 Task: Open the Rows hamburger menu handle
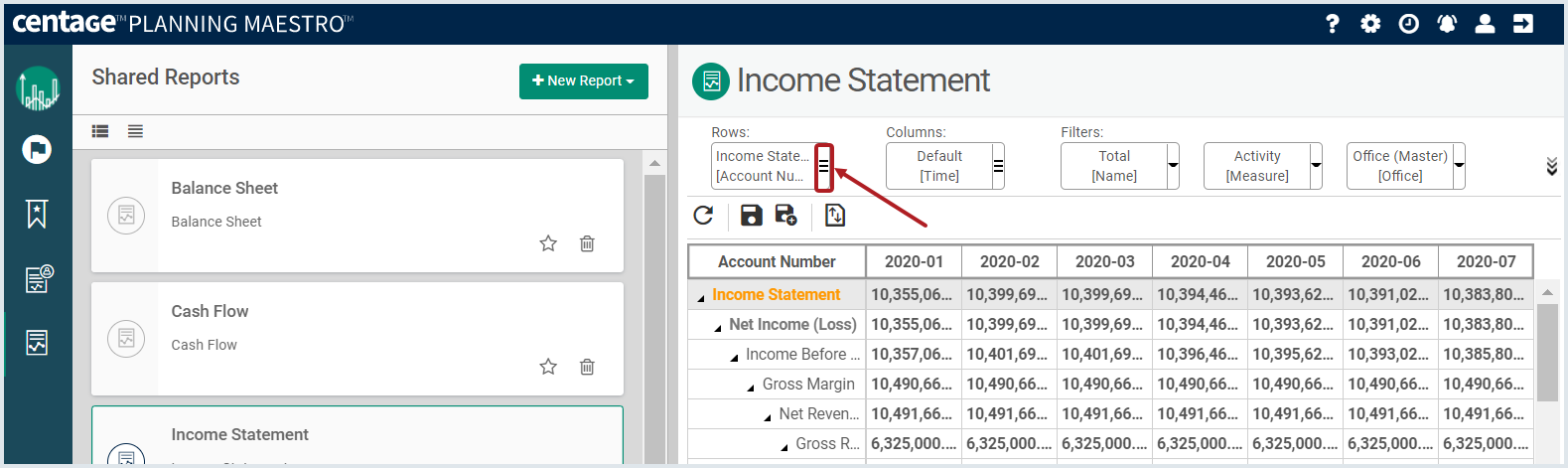[823, 166]
